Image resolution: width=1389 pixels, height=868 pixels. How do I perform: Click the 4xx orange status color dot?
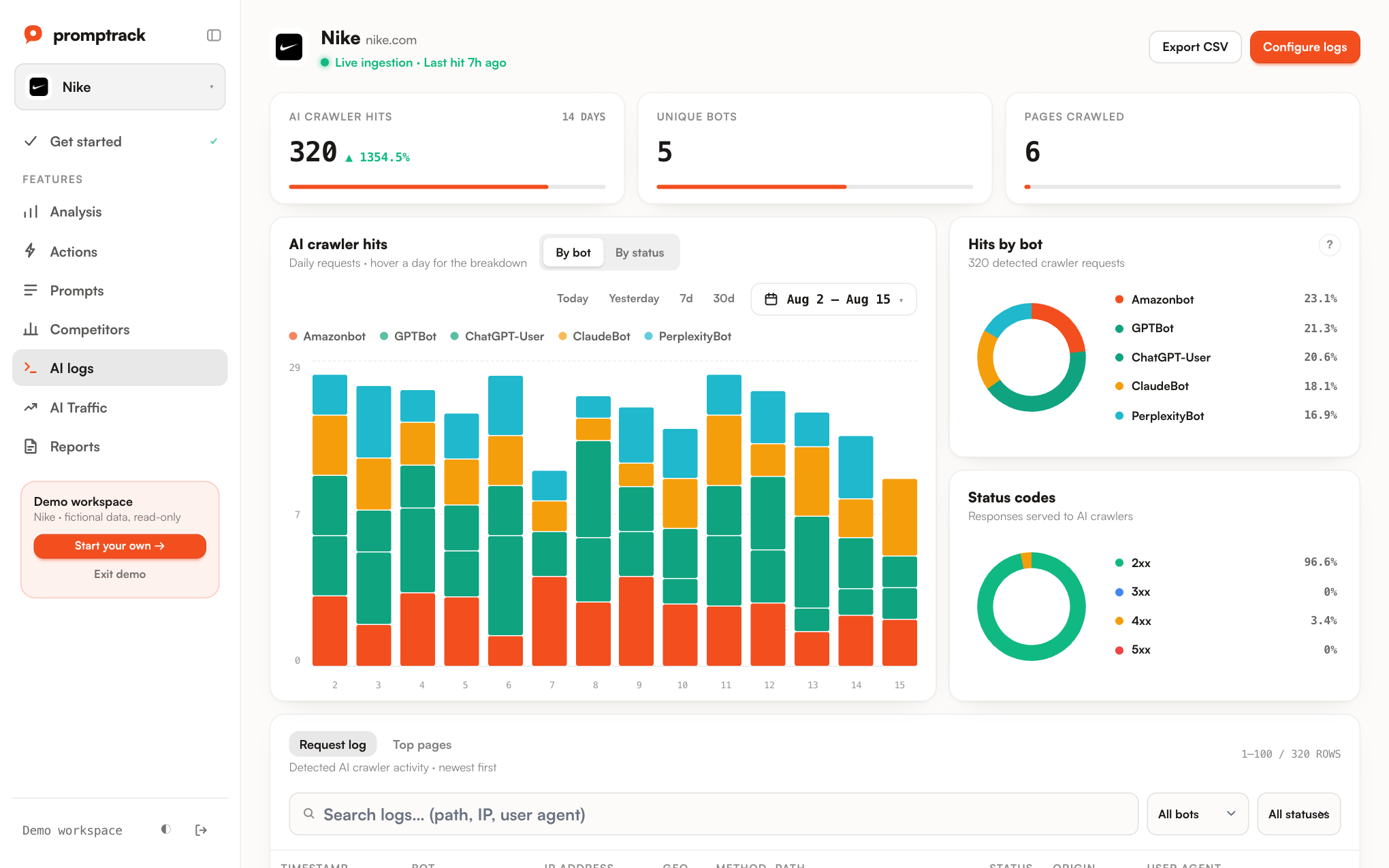1119,621
